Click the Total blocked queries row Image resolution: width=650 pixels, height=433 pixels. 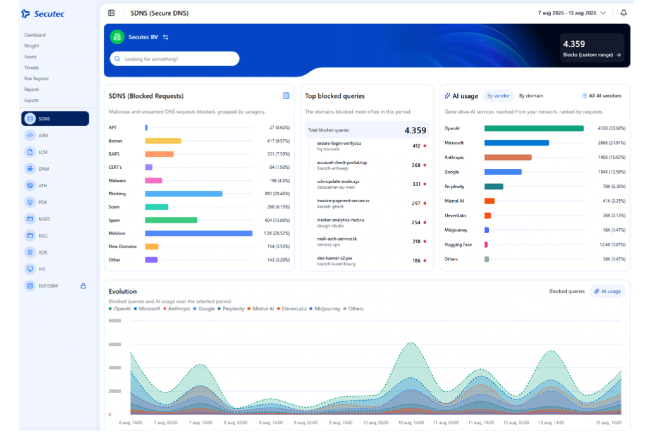[x=367, y=130]
